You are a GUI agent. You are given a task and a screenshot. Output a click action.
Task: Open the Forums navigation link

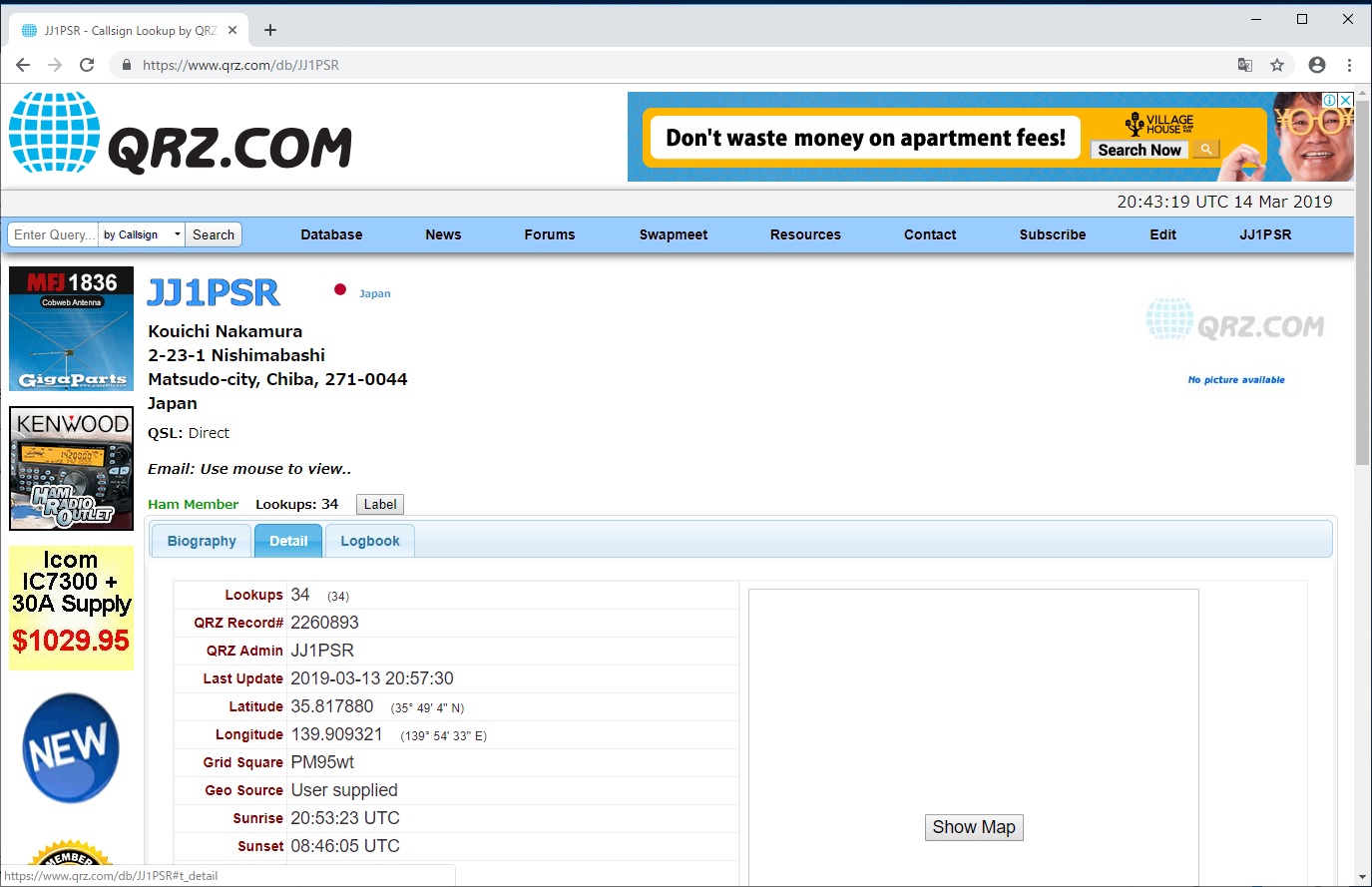pyautogui.click(x=549, y=234)
